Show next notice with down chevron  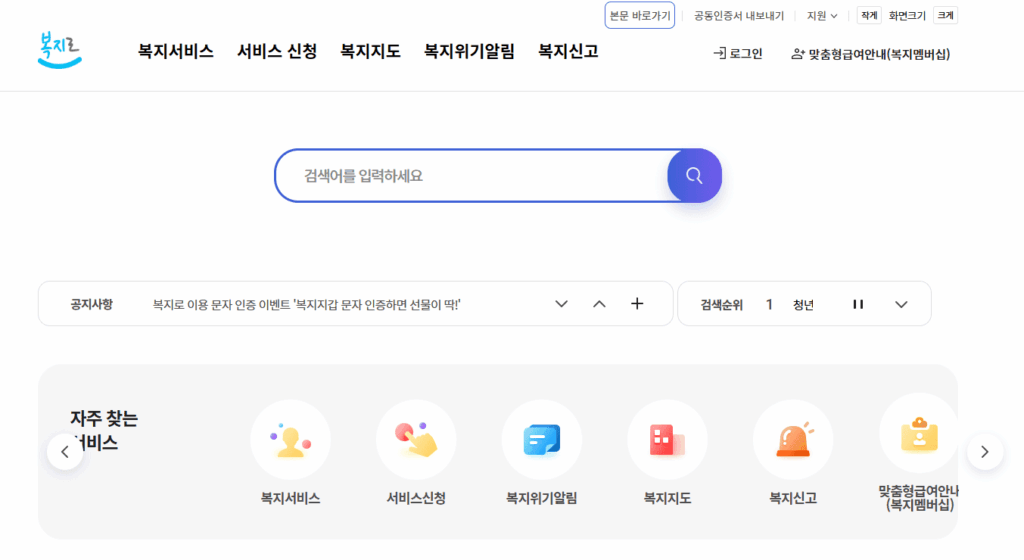(561, 304)
